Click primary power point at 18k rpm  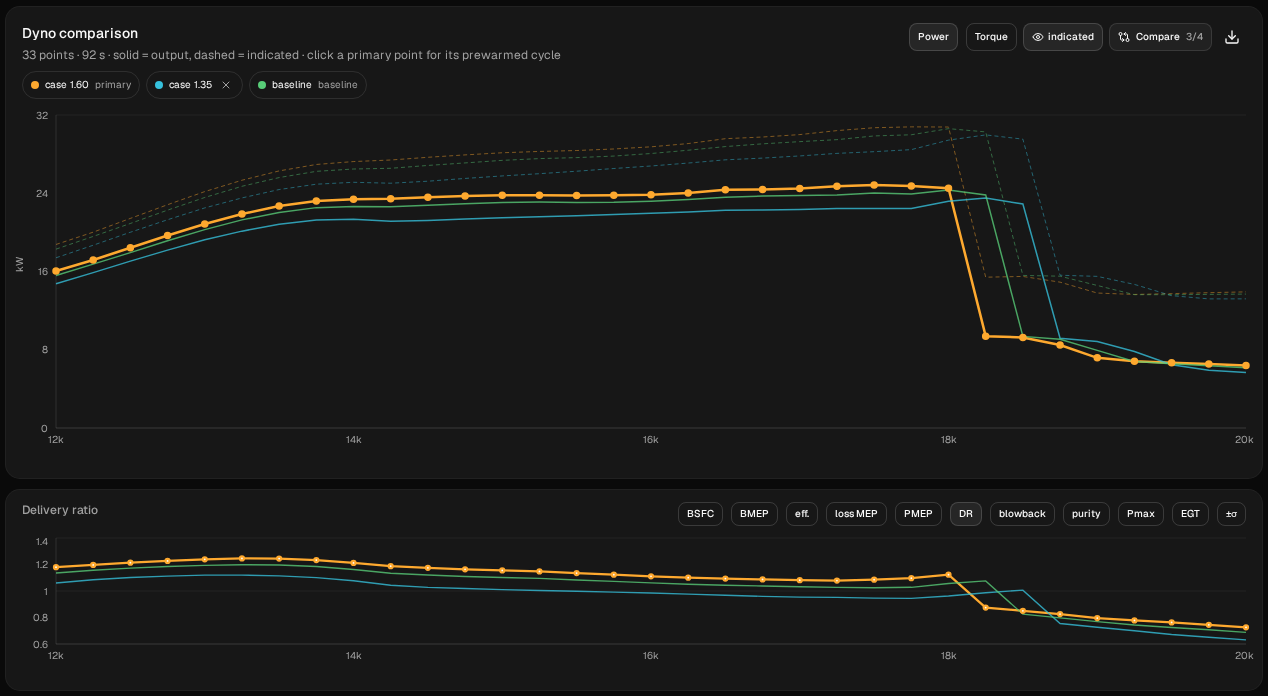coord(948,188)
